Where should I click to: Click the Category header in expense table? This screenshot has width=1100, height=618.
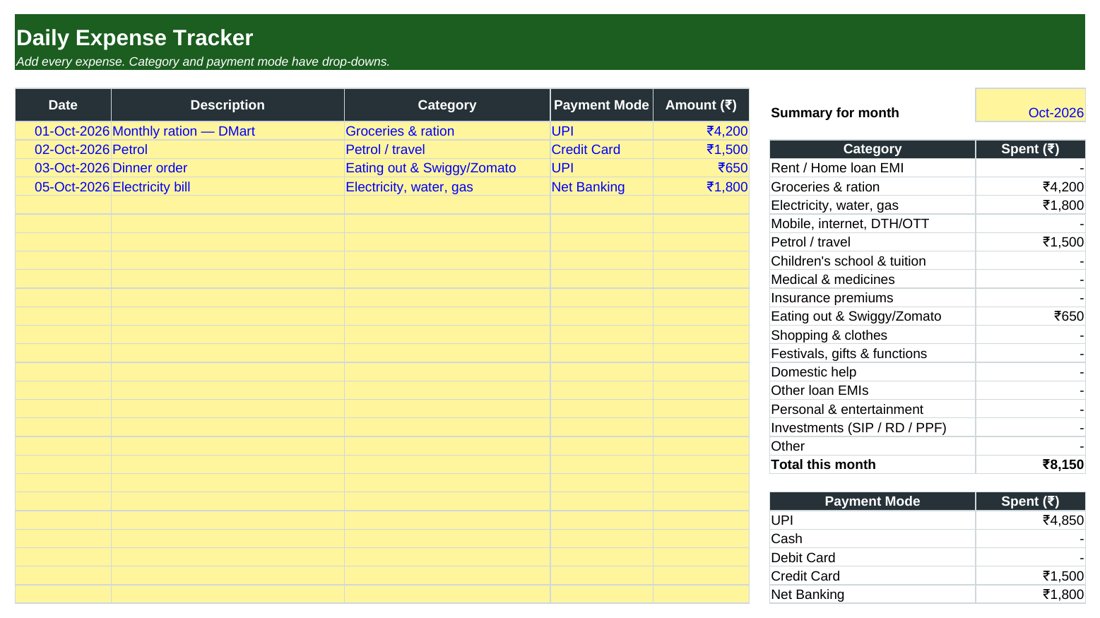click(x=447, y=105)
